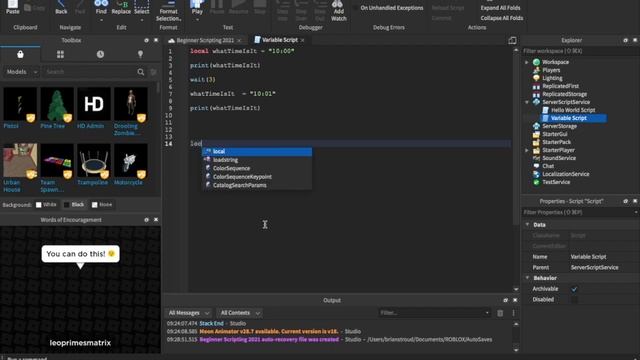This screenshot has height=360, width=640.
Task: Choose 'local' autocomplete suggestion
Action: (258, 151)
